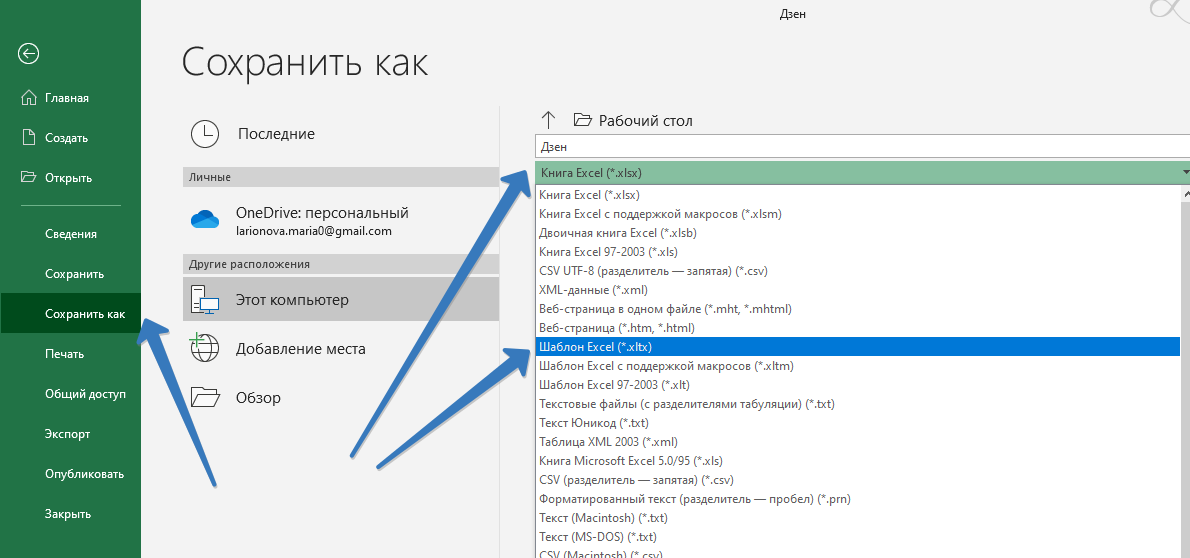Select CSV (разделитель — запятая) (*.csv) option
The height and width of the screenshot is (558, 1190).
point(858,480)
